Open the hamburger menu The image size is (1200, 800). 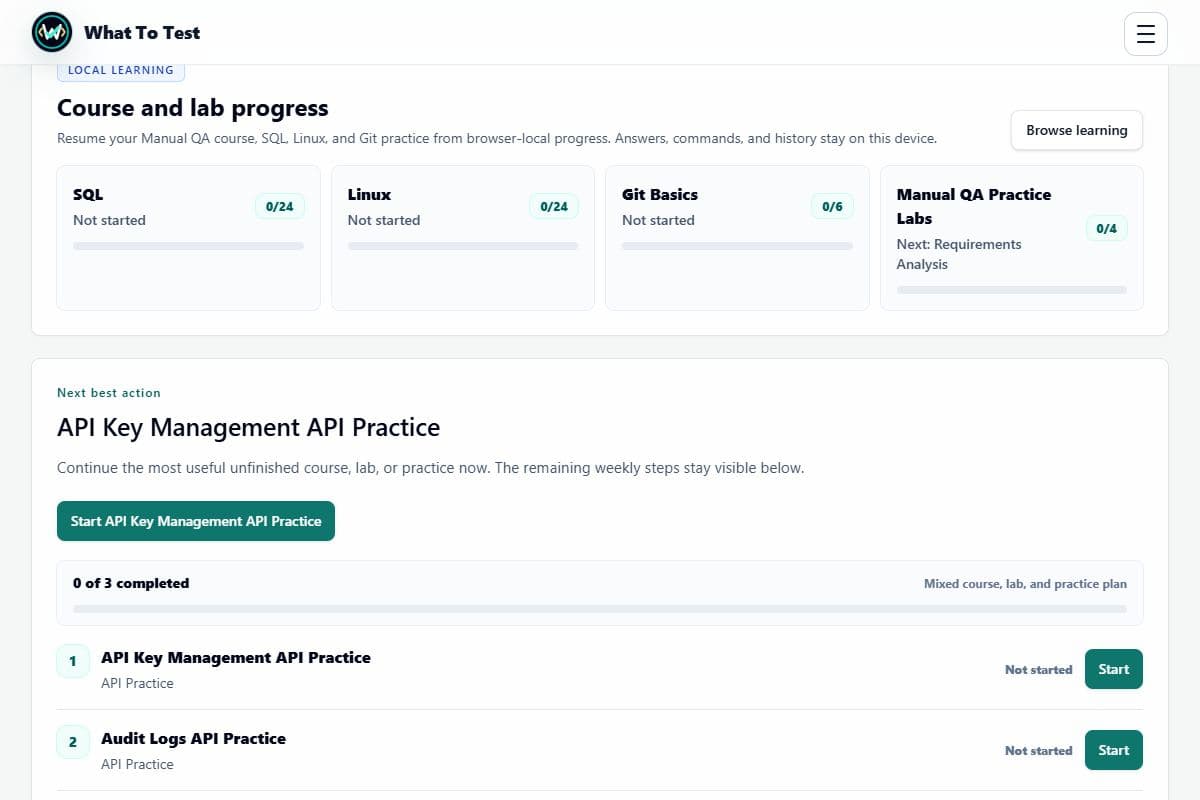point(1146,34)
